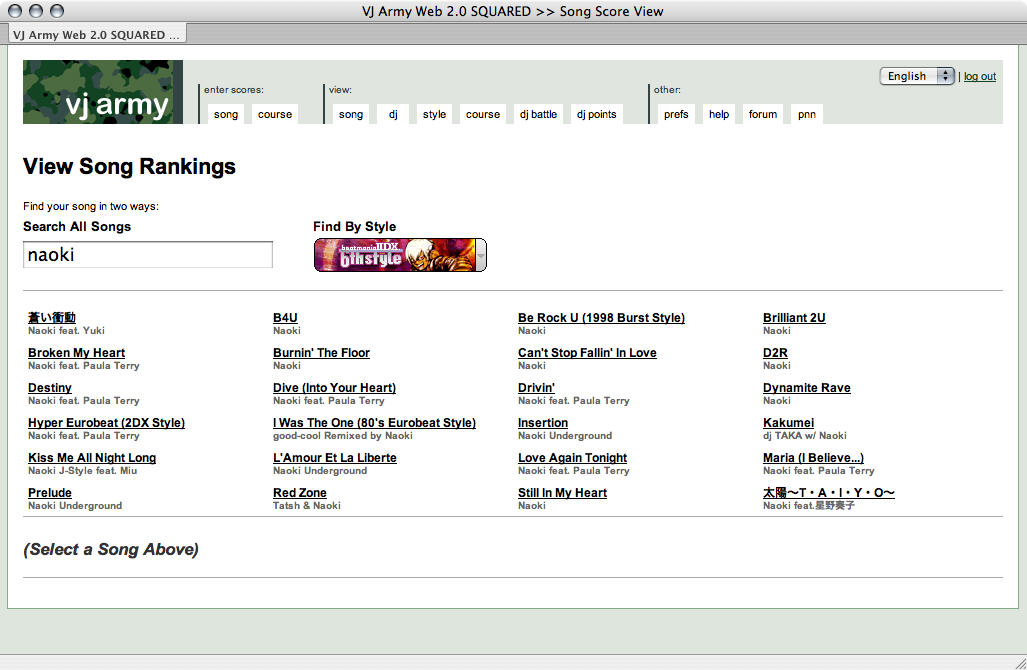Select Can't Stop Fallin' In Love

point(587,353)
